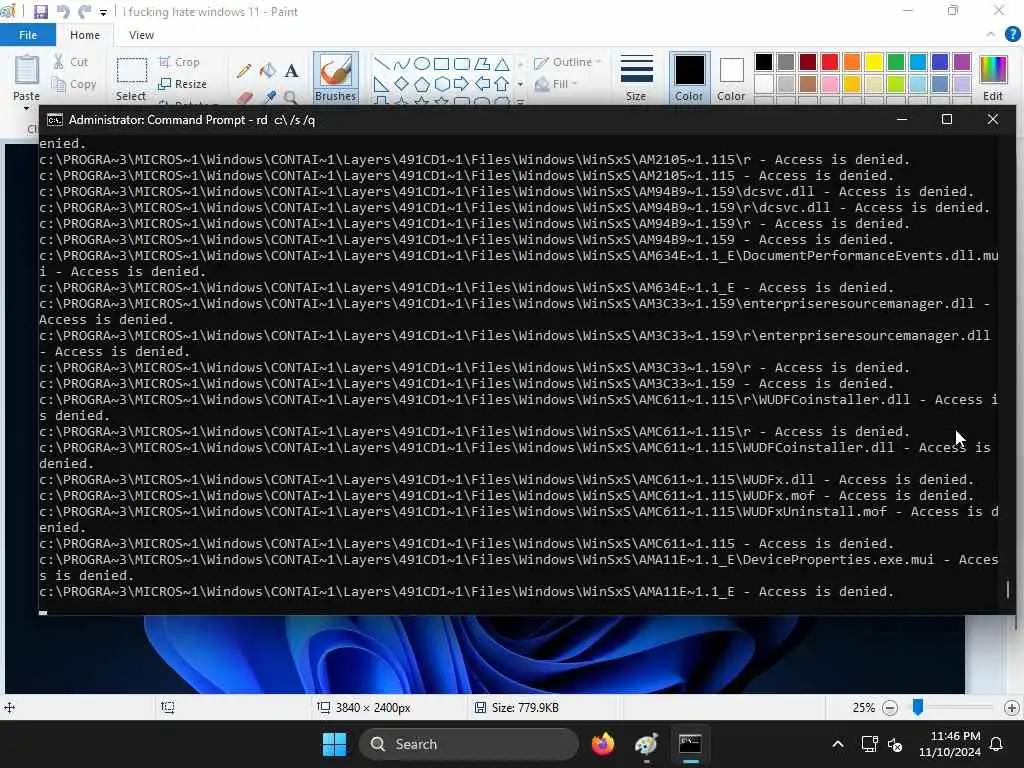The image size is (1024, 768).
Task: Open the Resize dialog
Action: (x=182, y=84)
